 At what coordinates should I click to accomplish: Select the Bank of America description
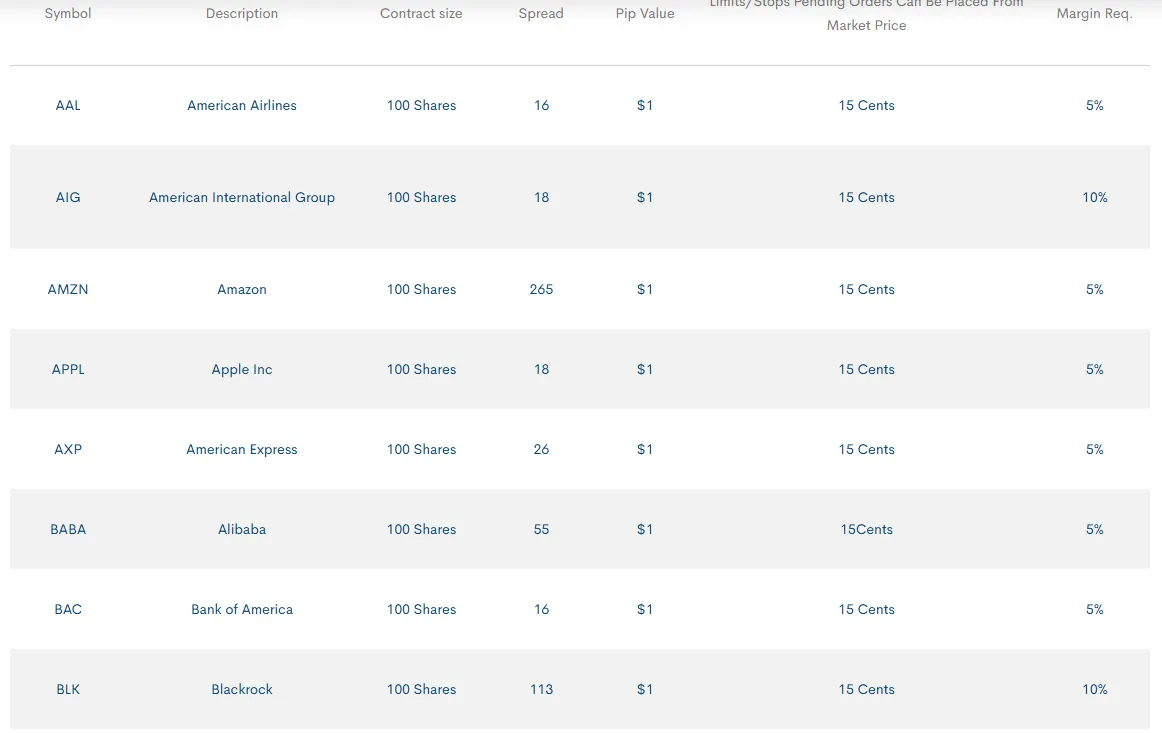click(x=242, y=609)
